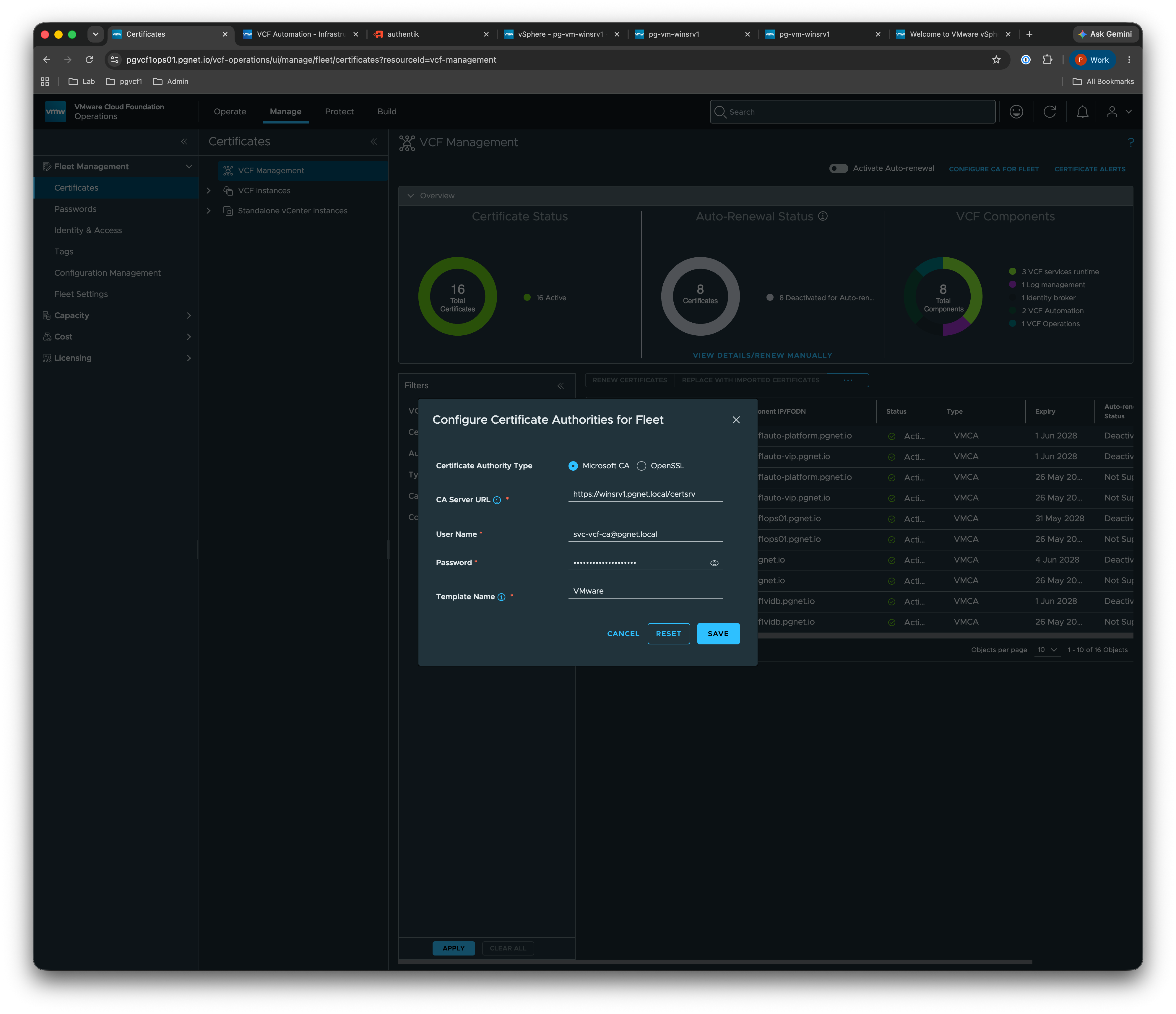
Task: Click Replace With Imported Certificates button
Action: click(x=750, y=380)
